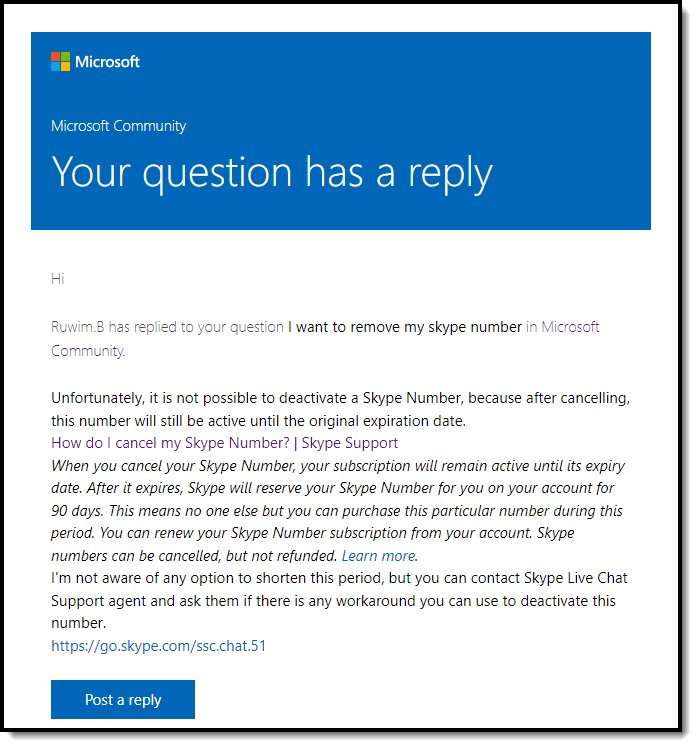Screen dimensions: 697x747
Task: Open 'How do I cancel my Skype Number?' link
Action: (x=170, y=443)
